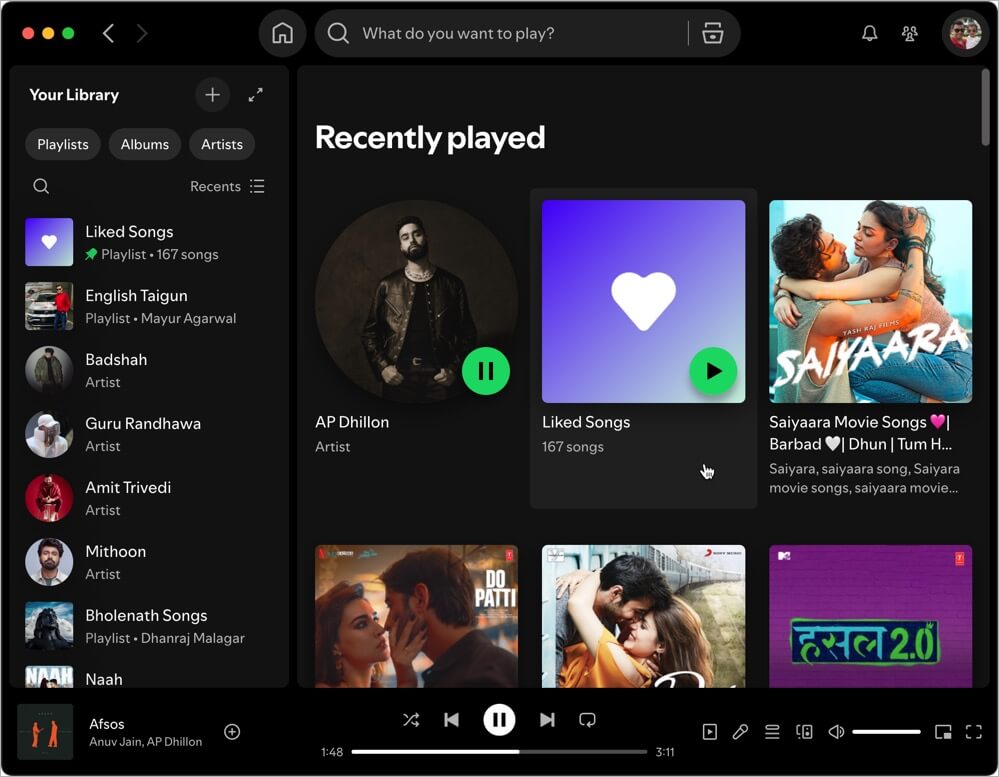Create playlist with plus button in library
The height and width of the screenshot is (777, 999).
[212, 95]
